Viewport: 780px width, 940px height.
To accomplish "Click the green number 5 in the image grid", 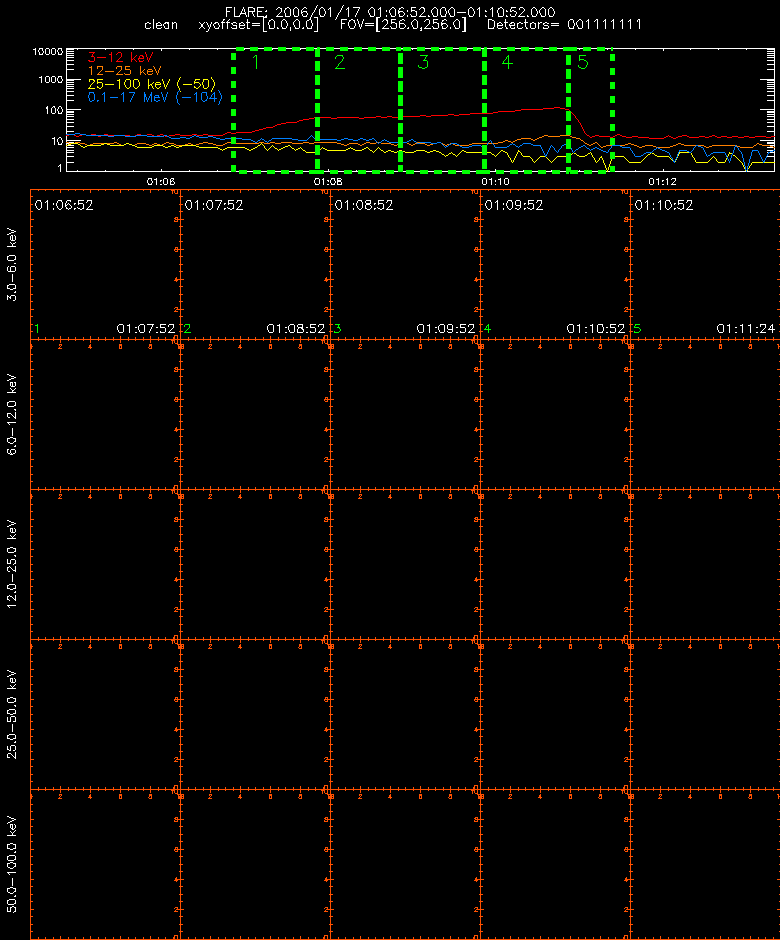I will [x=637, y=329].
